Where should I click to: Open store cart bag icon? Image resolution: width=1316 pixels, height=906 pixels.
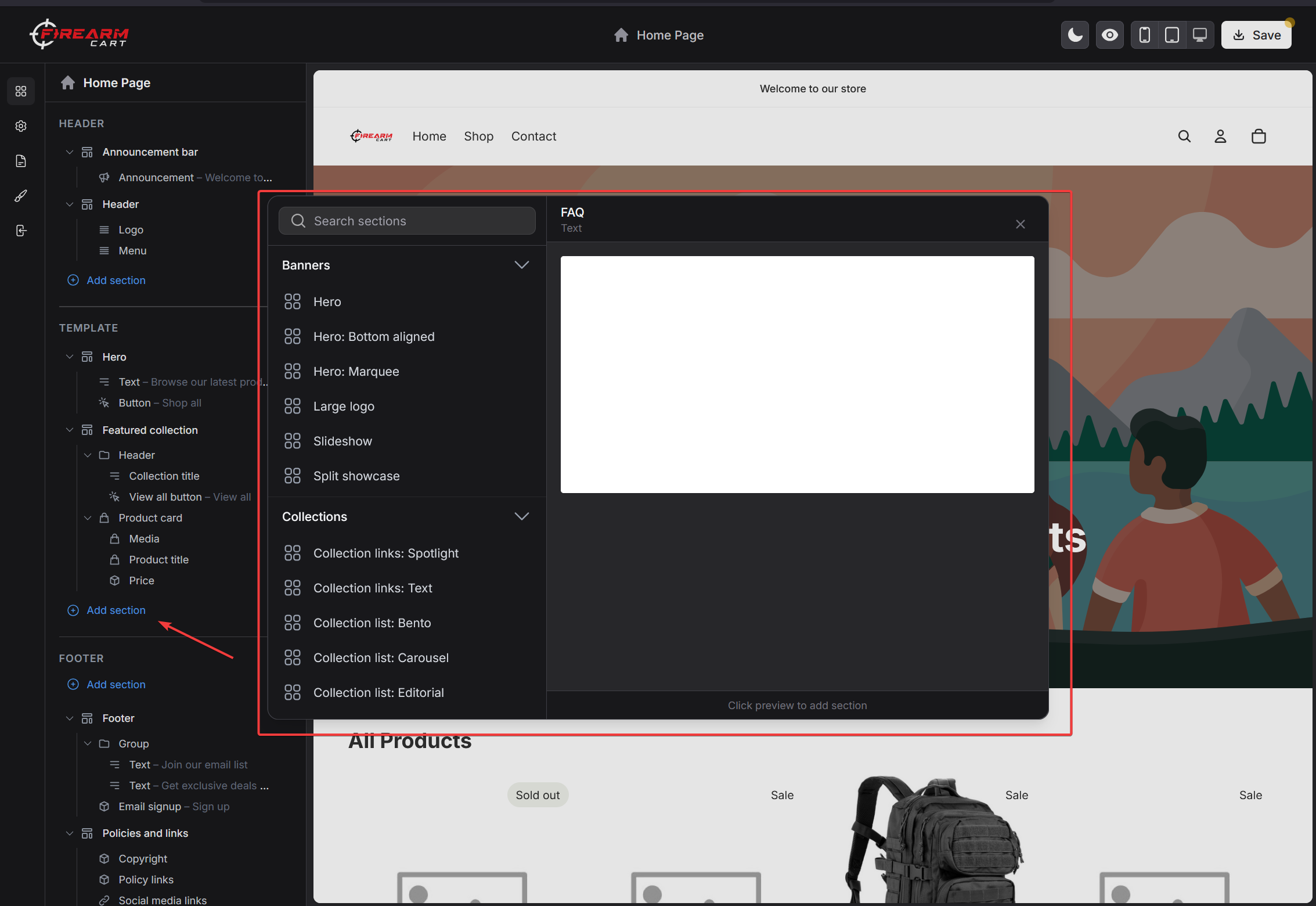tap(1259, 136)
